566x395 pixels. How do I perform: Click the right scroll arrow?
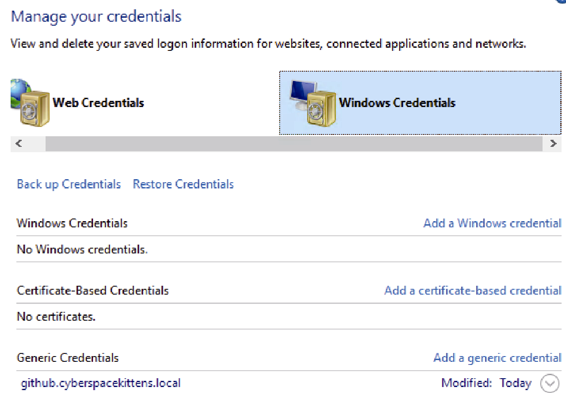553,144
